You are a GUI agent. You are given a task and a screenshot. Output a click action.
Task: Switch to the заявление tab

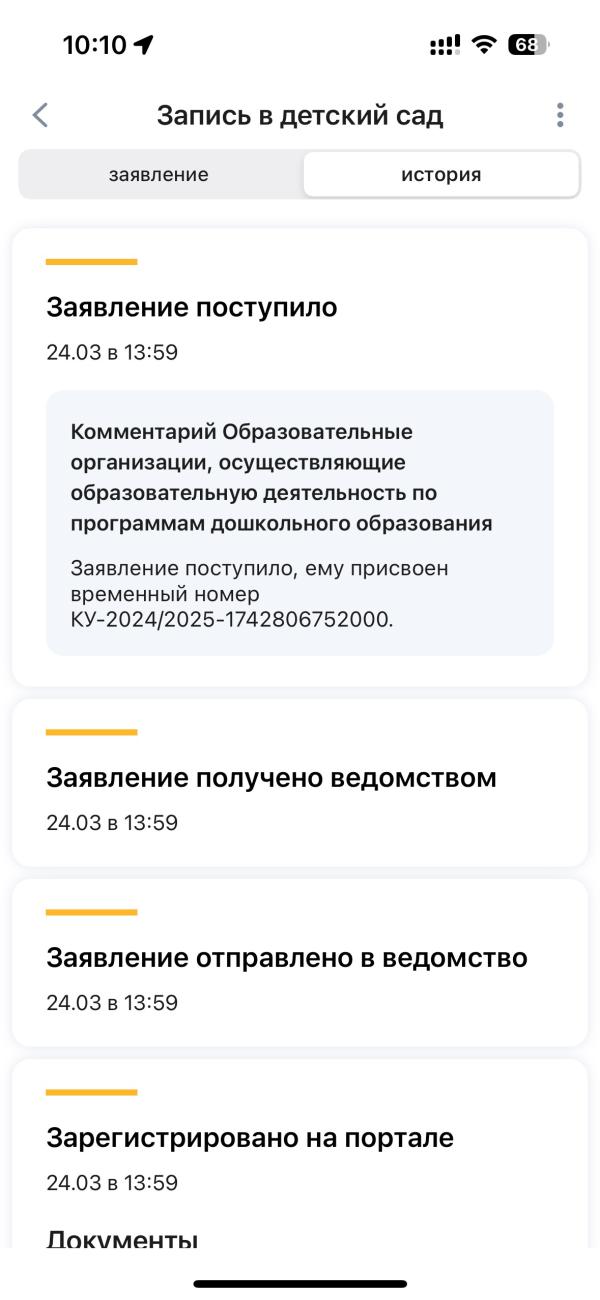click(159, 175)
